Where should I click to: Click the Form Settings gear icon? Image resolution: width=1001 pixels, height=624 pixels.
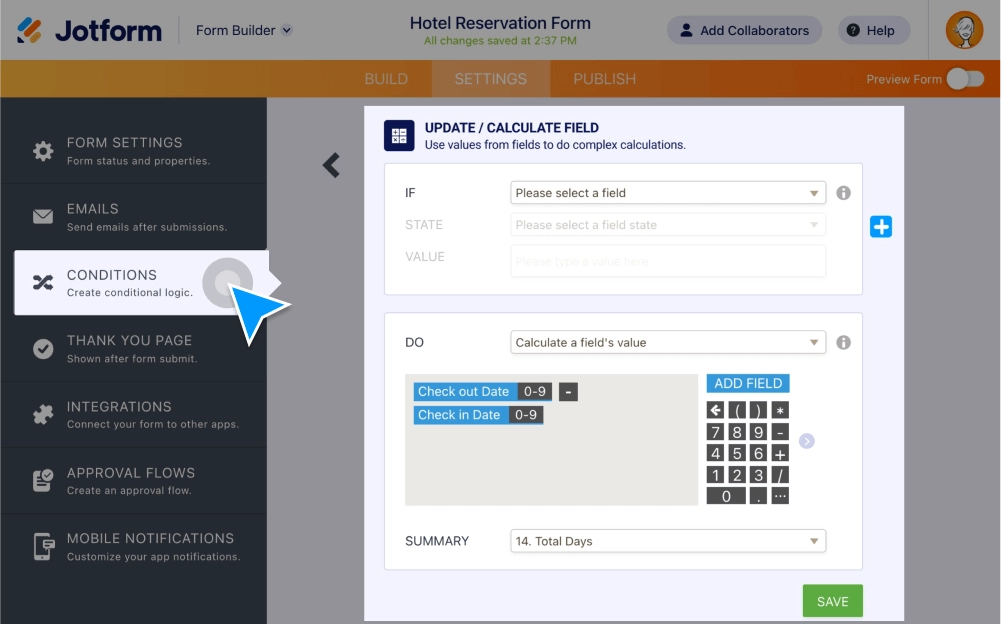(42, 150)
